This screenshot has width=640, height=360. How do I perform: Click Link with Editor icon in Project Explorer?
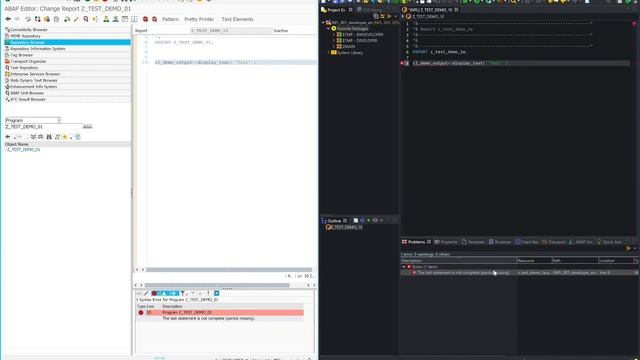pos(382,16)
